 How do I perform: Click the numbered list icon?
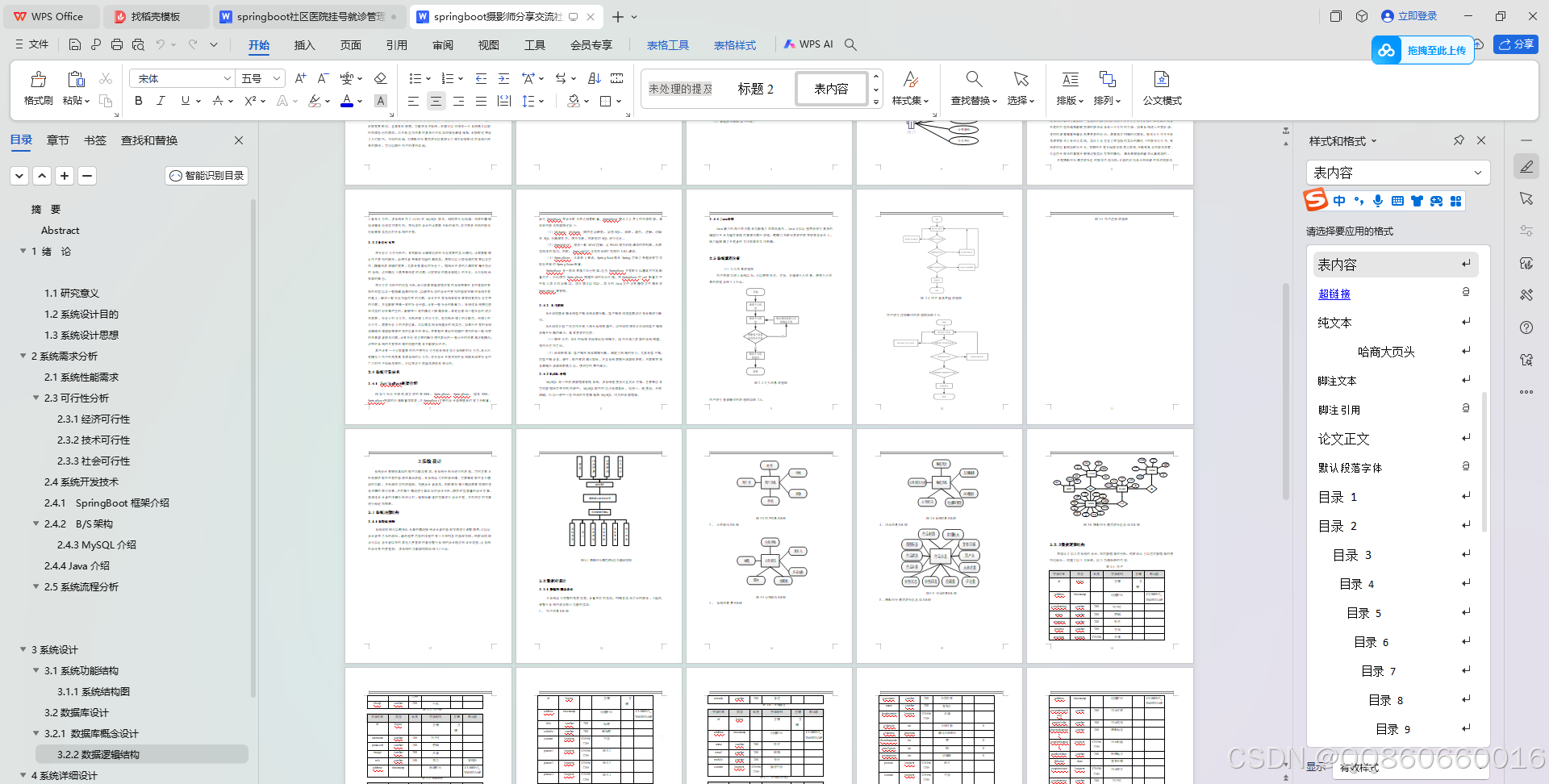click(448, 78)
